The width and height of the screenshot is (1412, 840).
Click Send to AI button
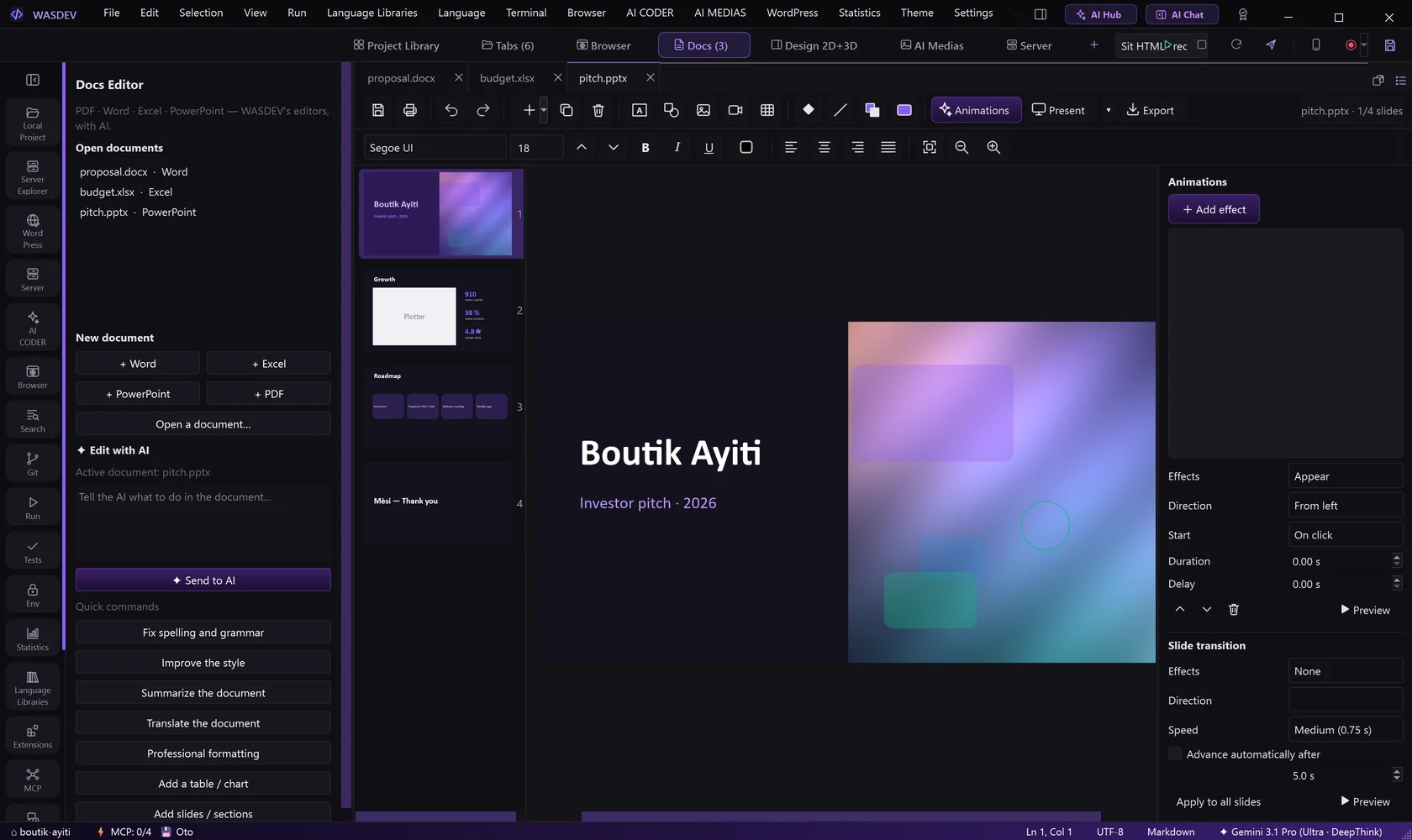click(x=203, y=580)
